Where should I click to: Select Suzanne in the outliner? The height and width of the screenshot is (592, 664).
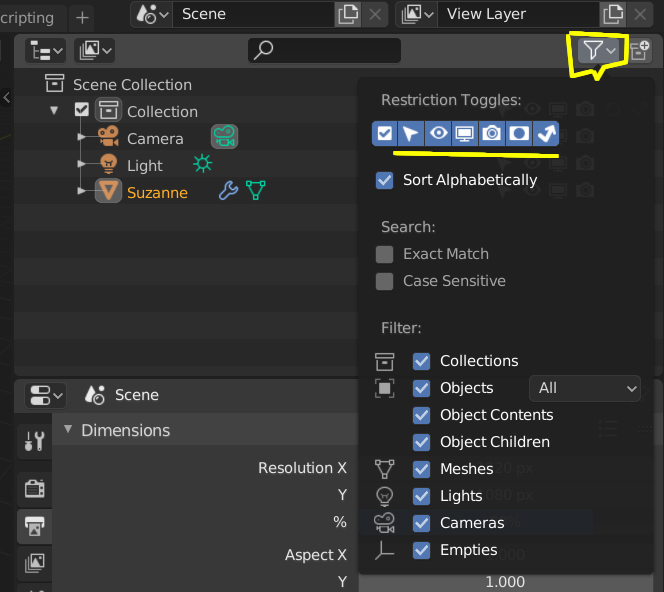(x=157, y=192)
